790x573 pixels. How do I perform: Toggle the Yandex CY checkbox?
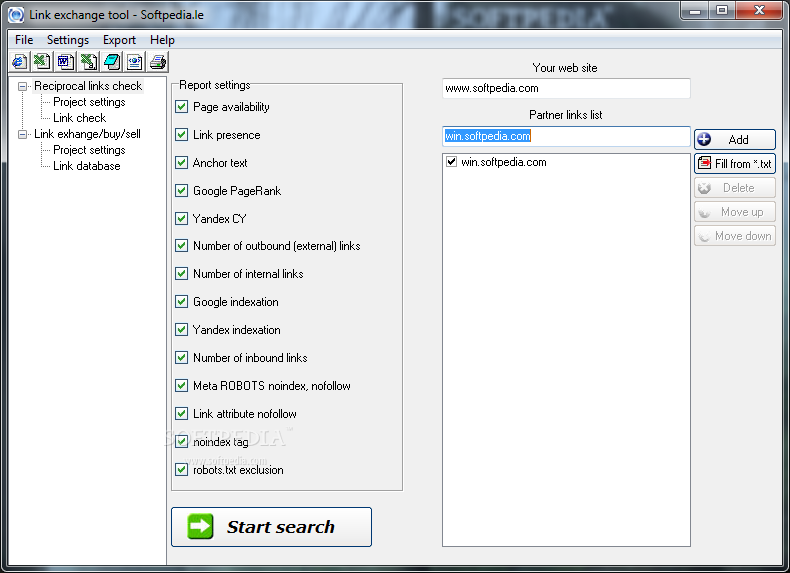[x=181, y=219]
